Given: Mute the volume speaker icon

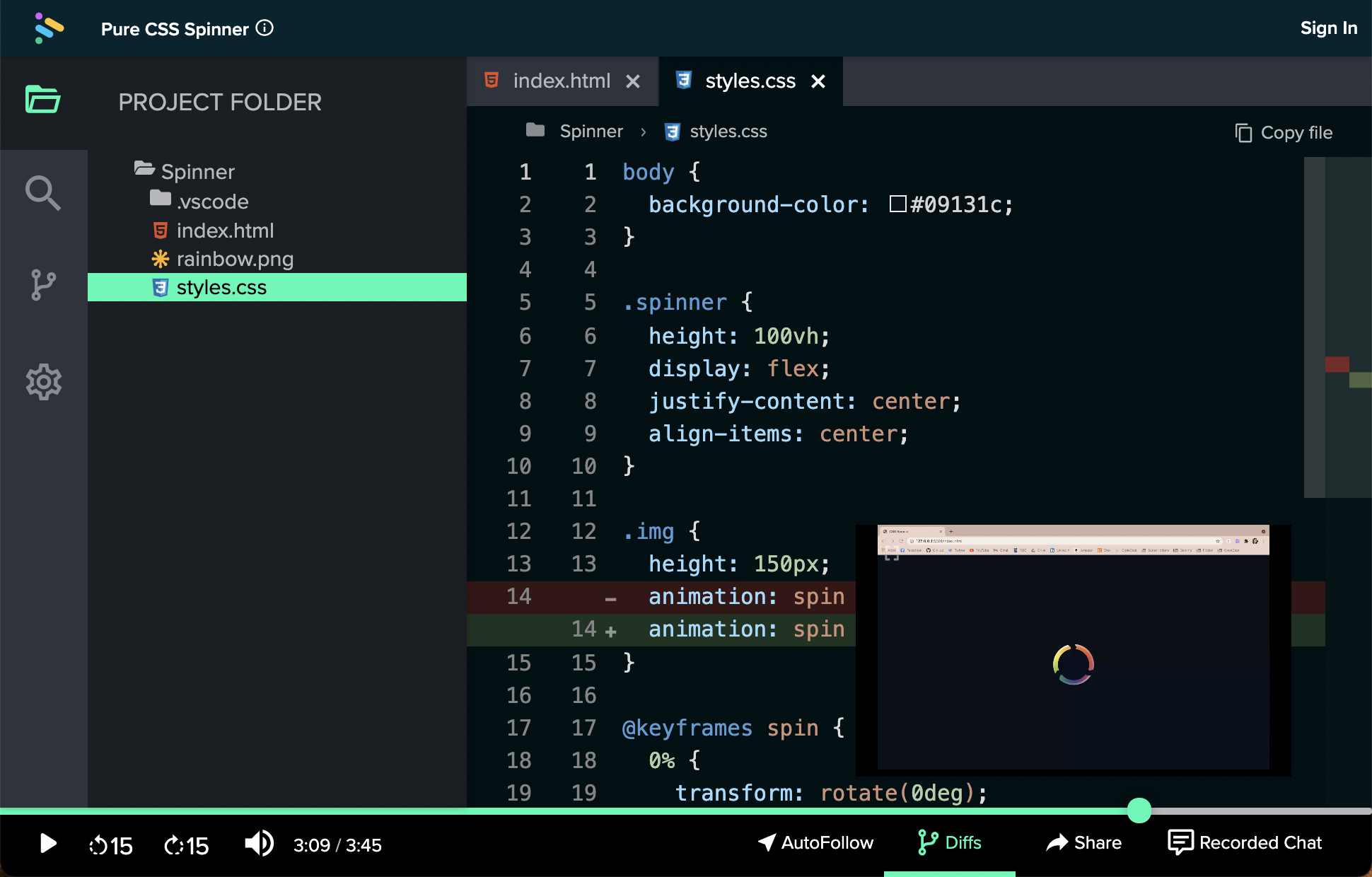Looking at the screenshot, I should [259, 843].
